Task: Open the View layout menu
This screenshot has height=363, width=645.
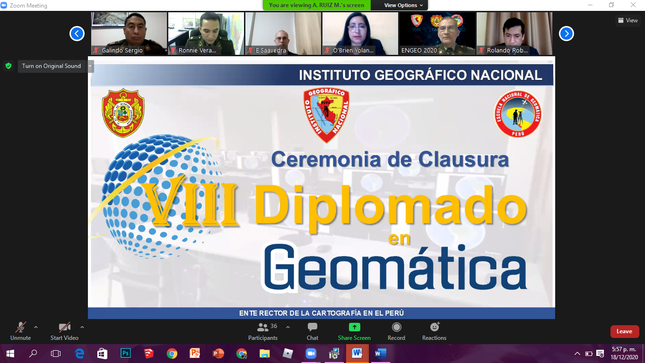Action: [x=628, y=20]
